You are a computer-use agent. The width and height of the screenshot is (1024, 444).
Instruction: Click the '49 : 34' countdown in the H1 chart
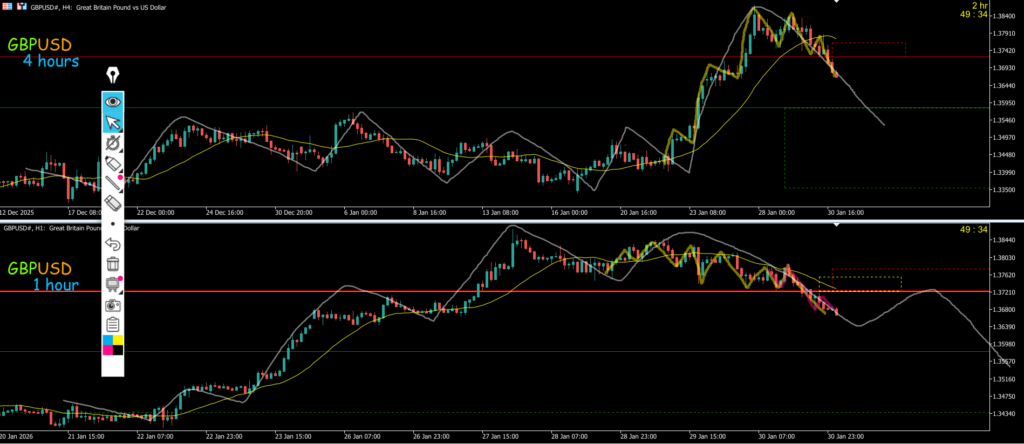pyautogui.click(x=974, y=229)
